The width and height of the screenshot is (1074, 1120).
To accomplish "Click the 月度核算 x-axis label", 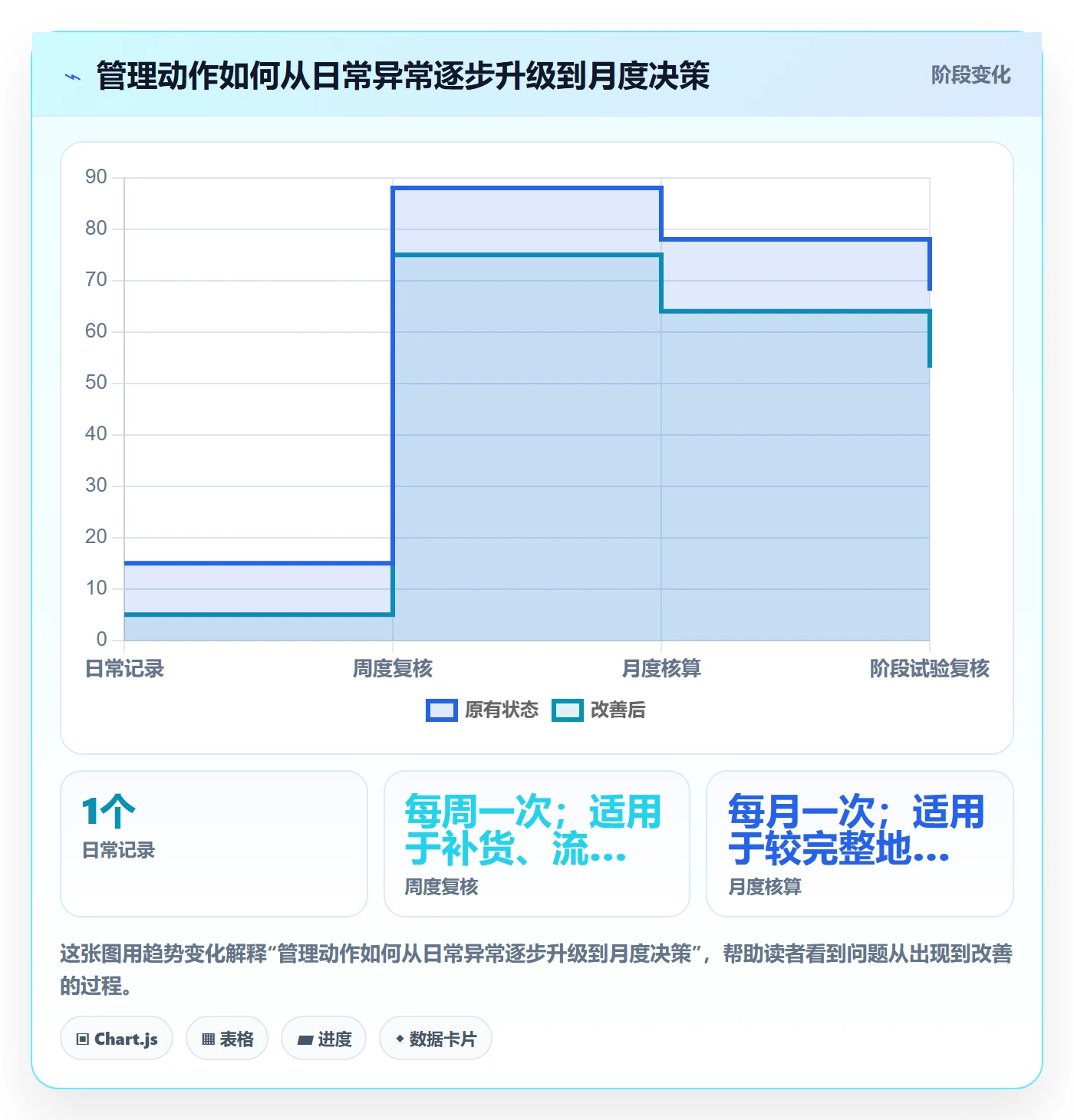I will [x=661, y=668].
